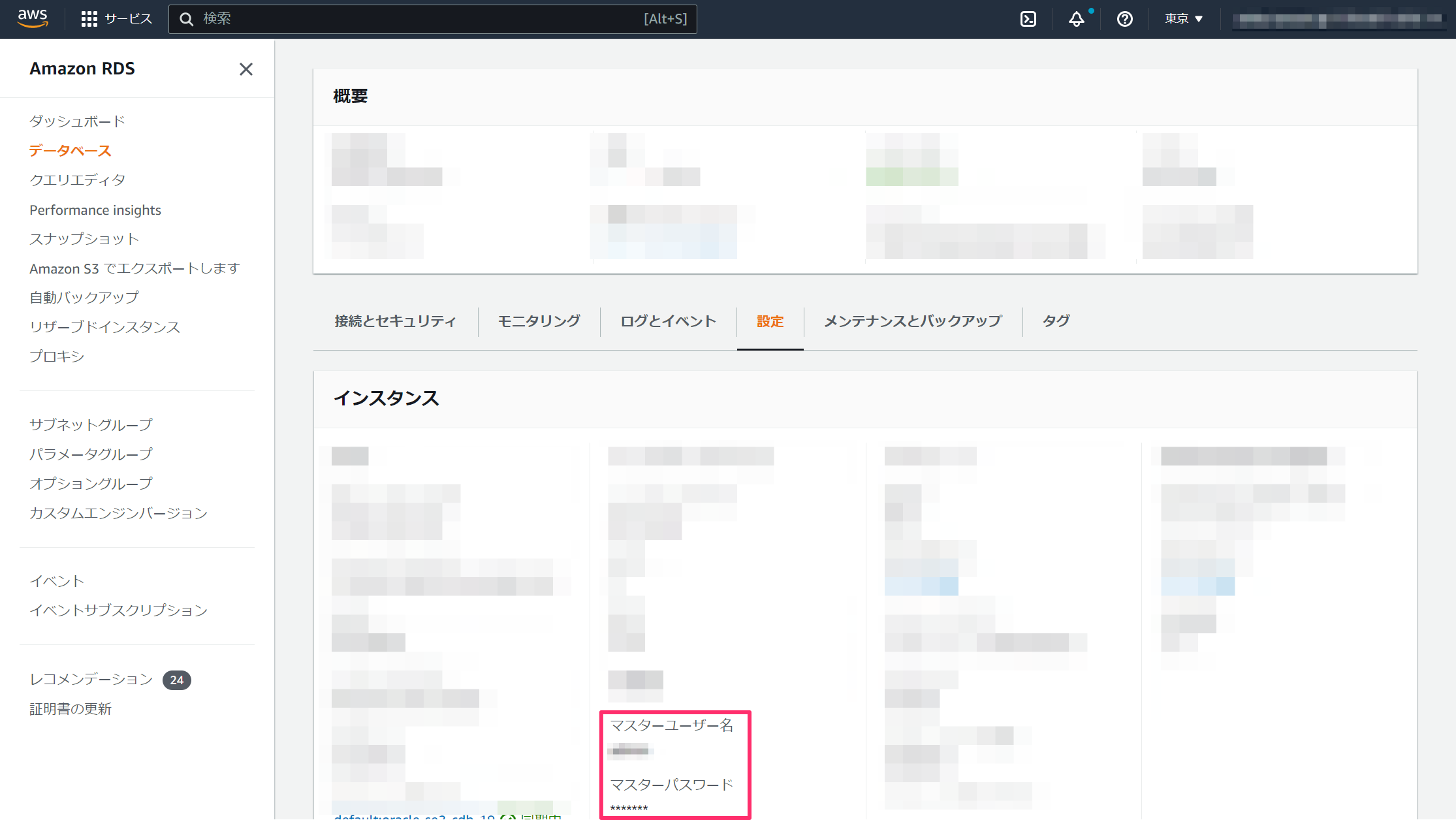This screenshot has height=820, width=1456.
Task: Switch to the タグ tab
Action: 1056,321
